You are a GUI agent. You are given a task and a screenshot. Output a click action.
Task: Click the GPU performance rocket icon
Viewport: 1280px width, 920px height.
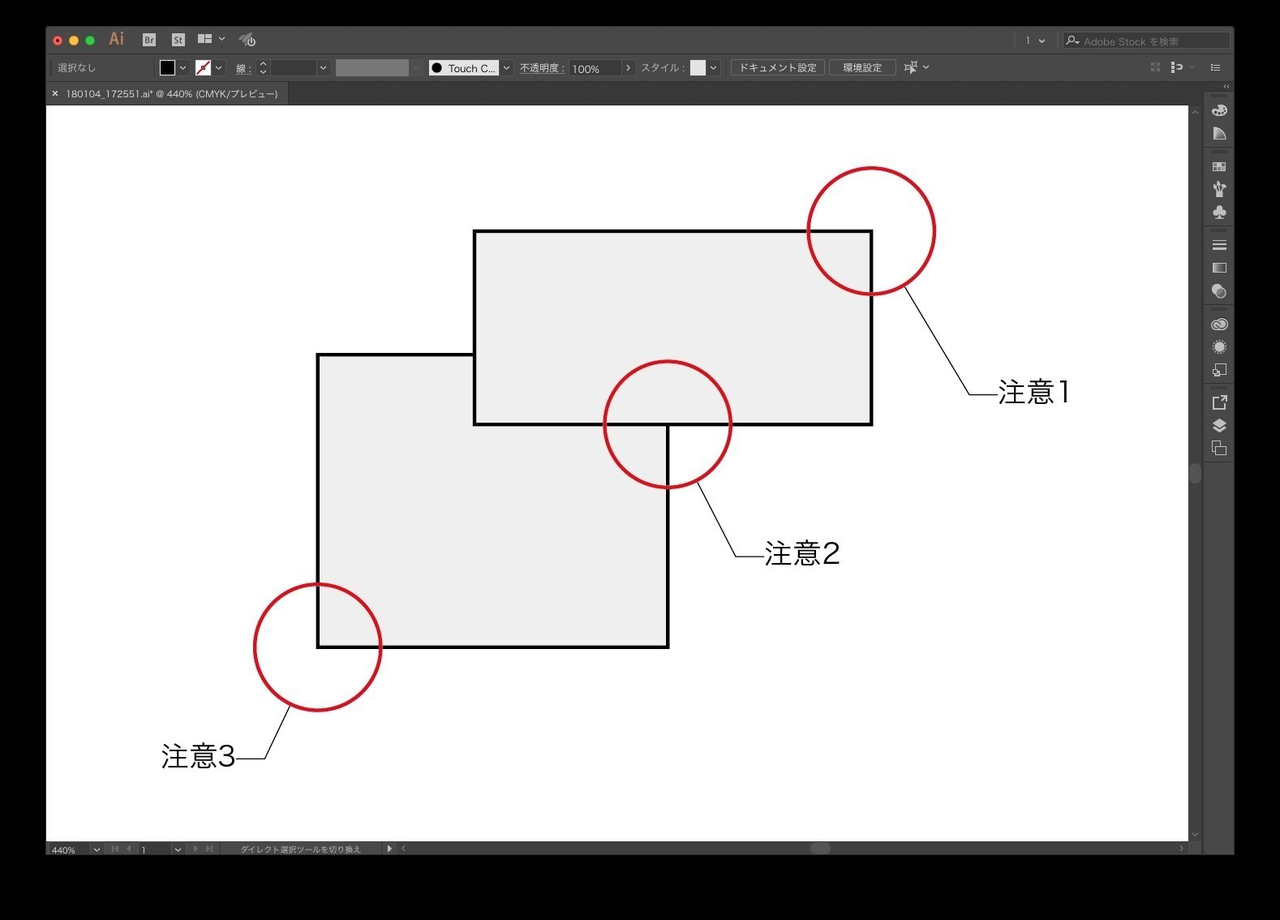click(x=248, y=40)
